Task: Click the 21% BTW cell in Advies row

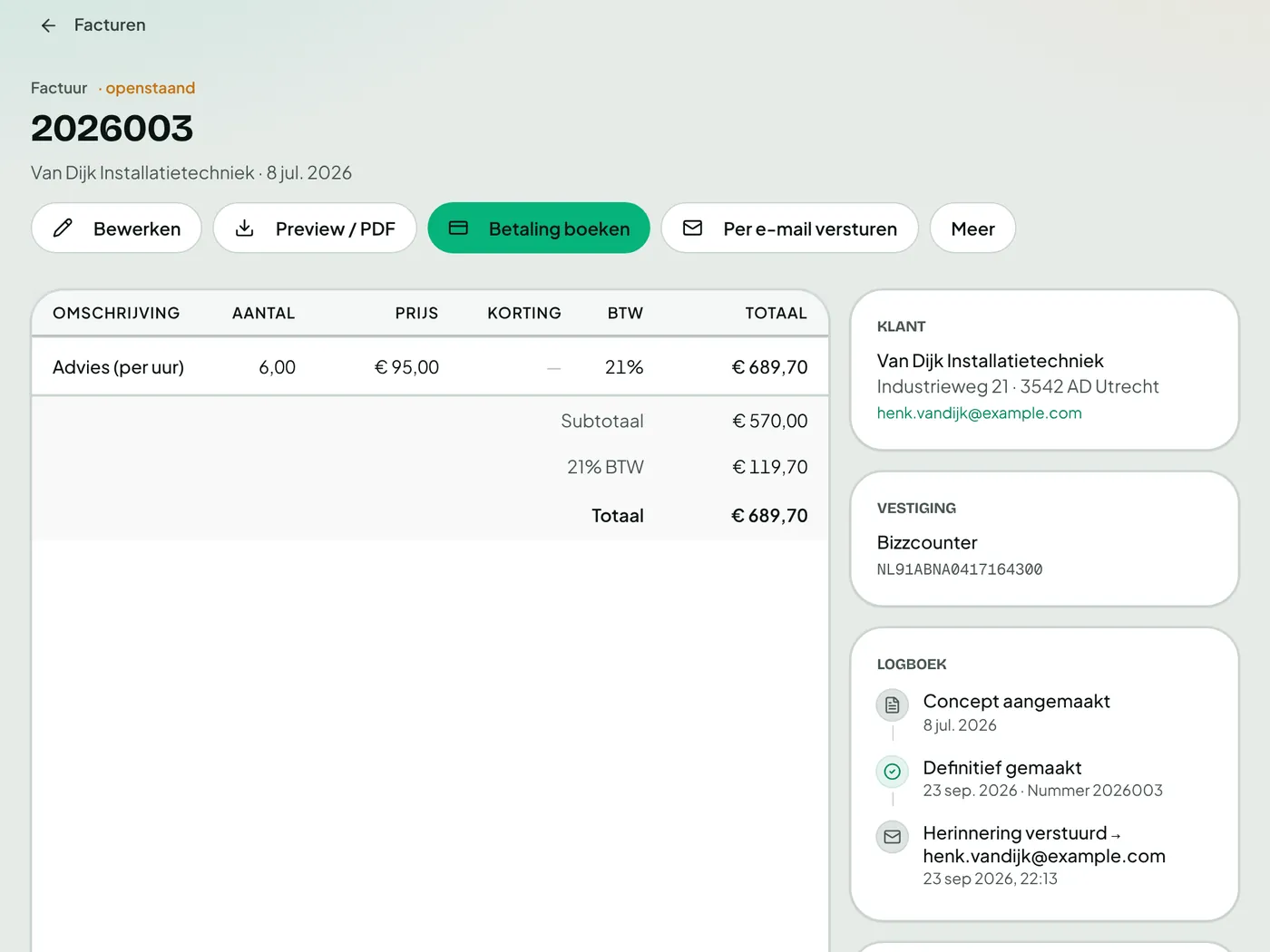Action: (x=624, y=367)
